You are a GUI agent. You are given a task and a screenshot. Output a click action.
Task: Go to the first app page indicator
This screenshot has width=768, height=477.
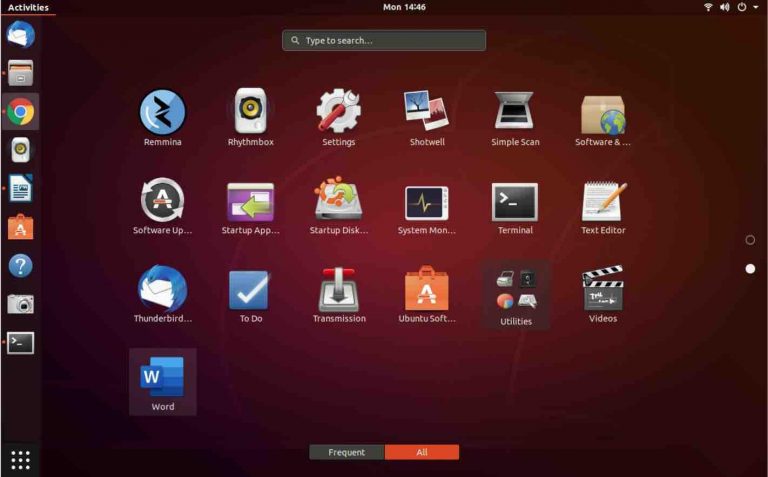coord(750,240)
